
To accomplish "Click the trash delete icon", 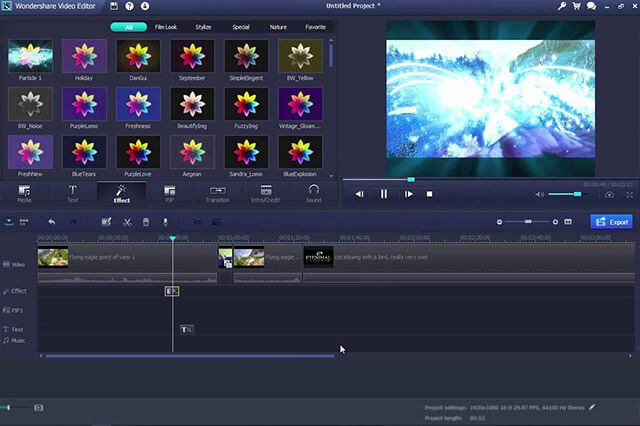I will [x=146, y=222].
